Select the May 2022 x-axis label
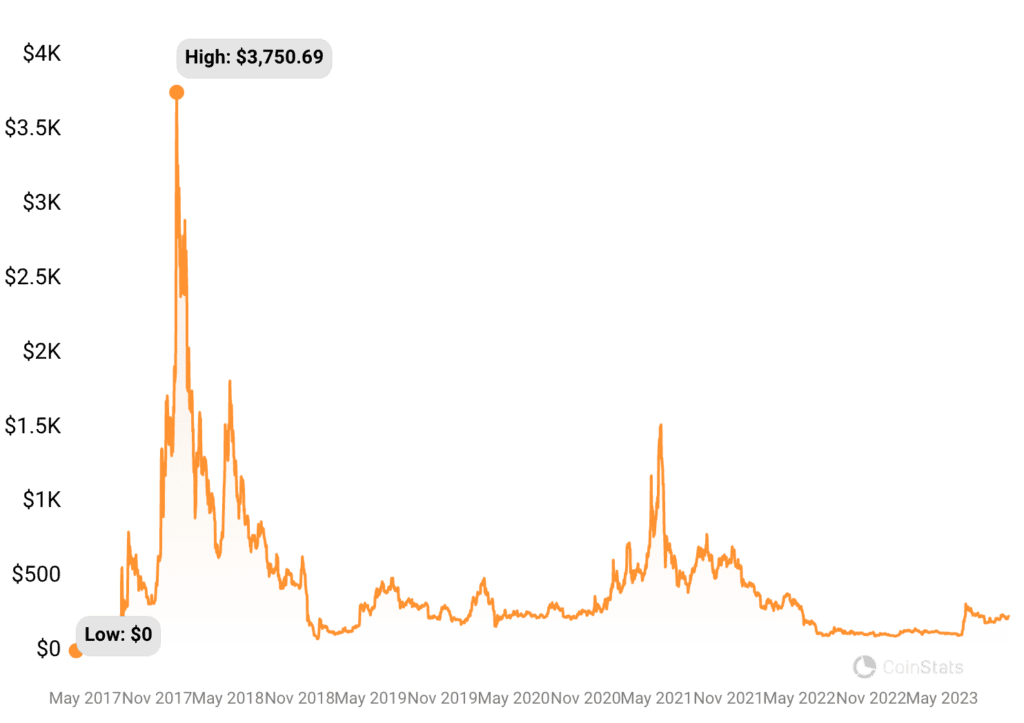 coord(799,698)
